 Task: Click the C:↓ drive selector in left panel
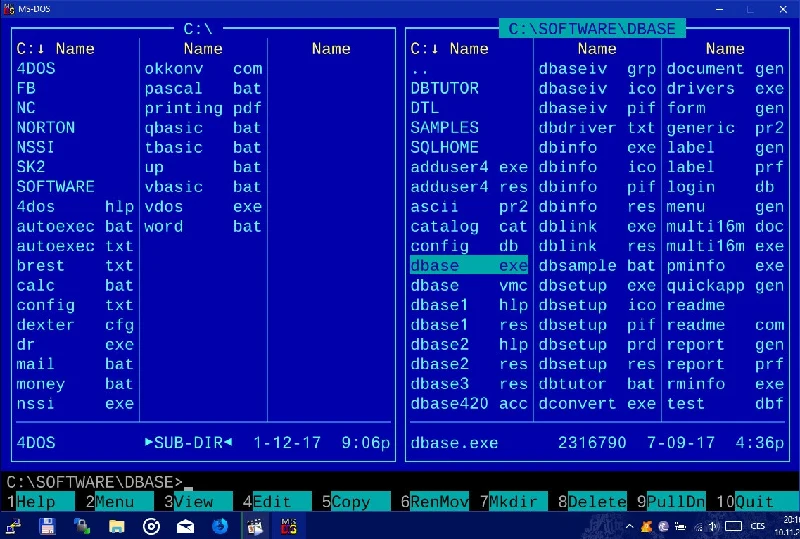point(31,49)
